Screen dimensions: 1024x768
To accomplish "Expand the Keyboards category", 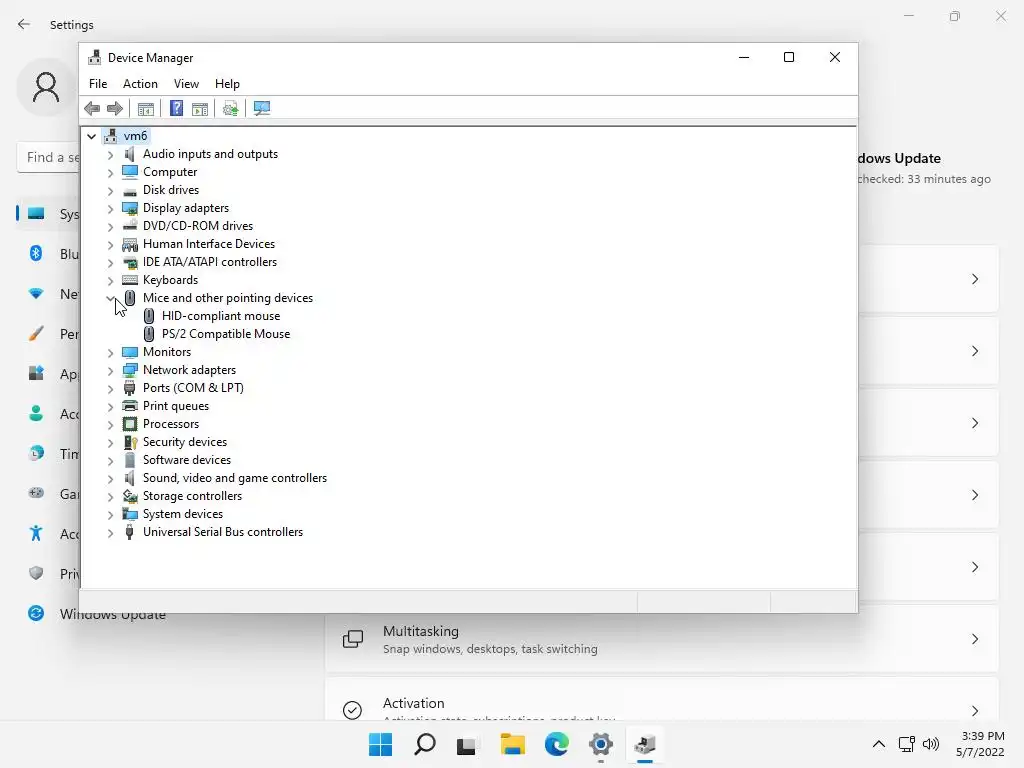I will (110, 281).
